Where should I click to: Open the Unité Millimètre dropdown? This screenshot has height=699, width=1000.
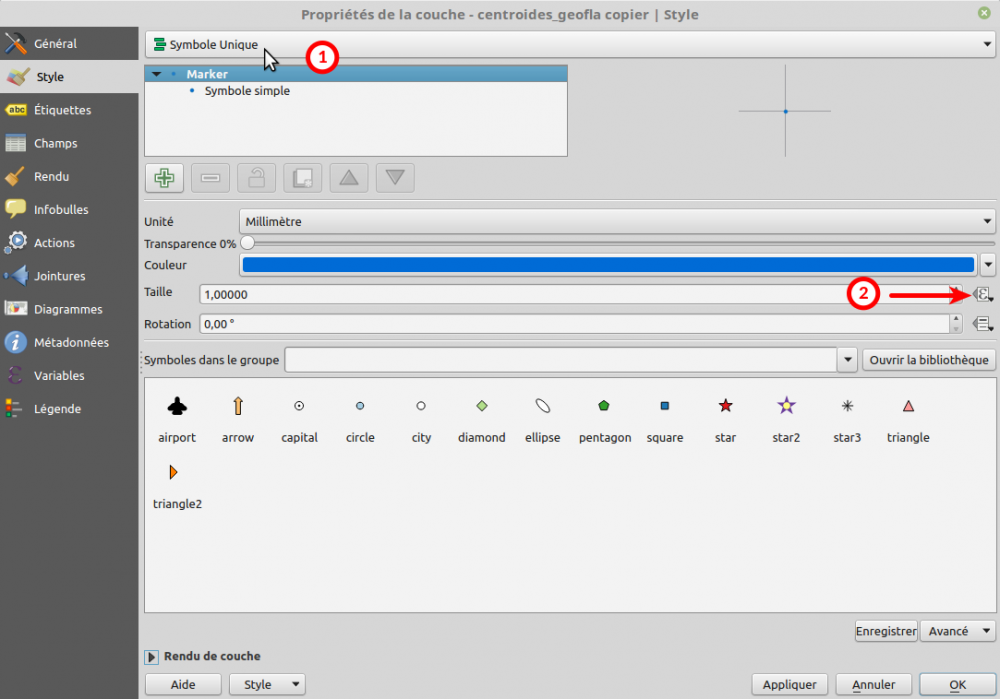point(616,221)
